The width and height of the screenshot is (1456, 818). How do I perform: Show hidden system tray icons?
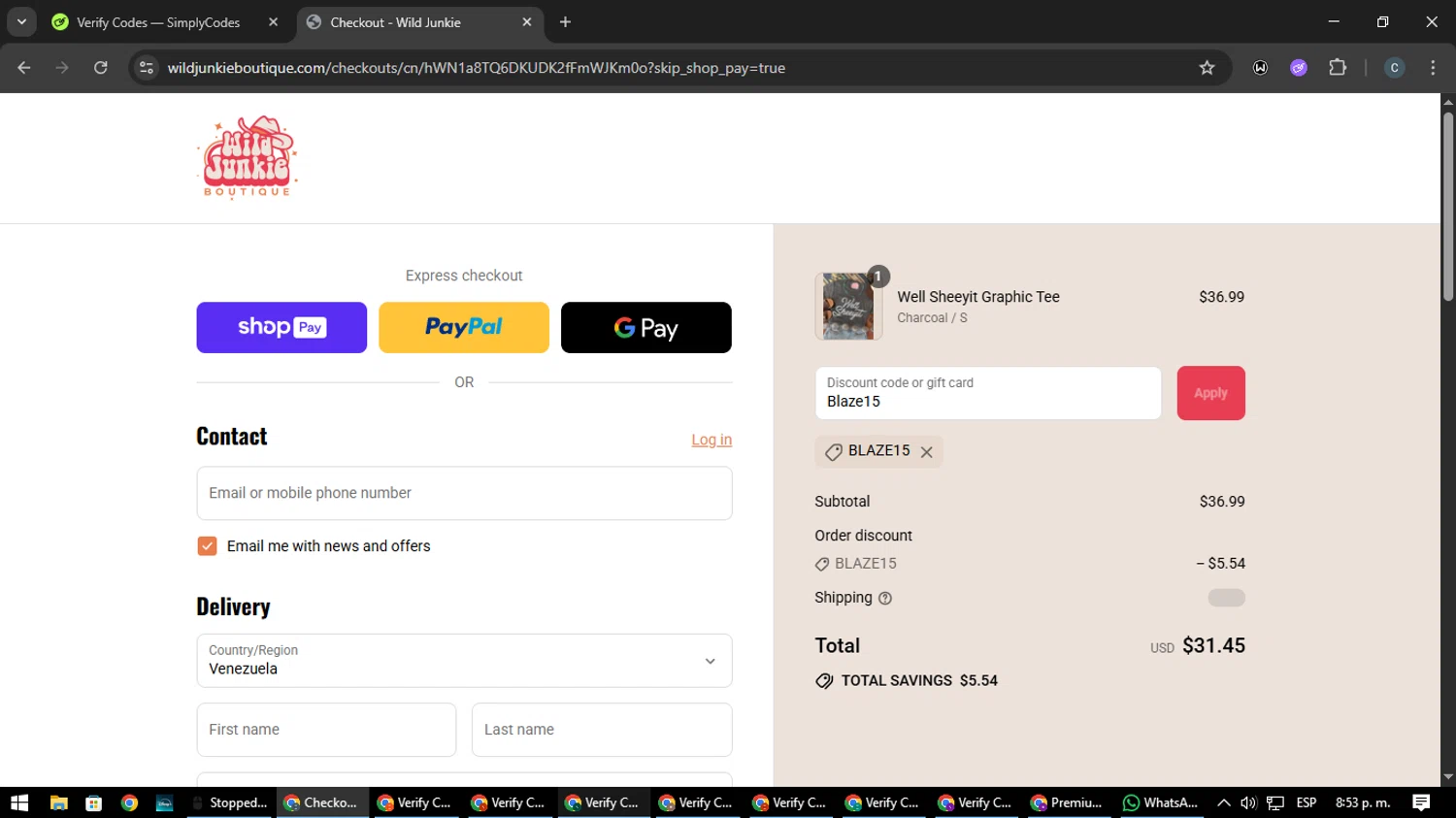(1224, 802)
